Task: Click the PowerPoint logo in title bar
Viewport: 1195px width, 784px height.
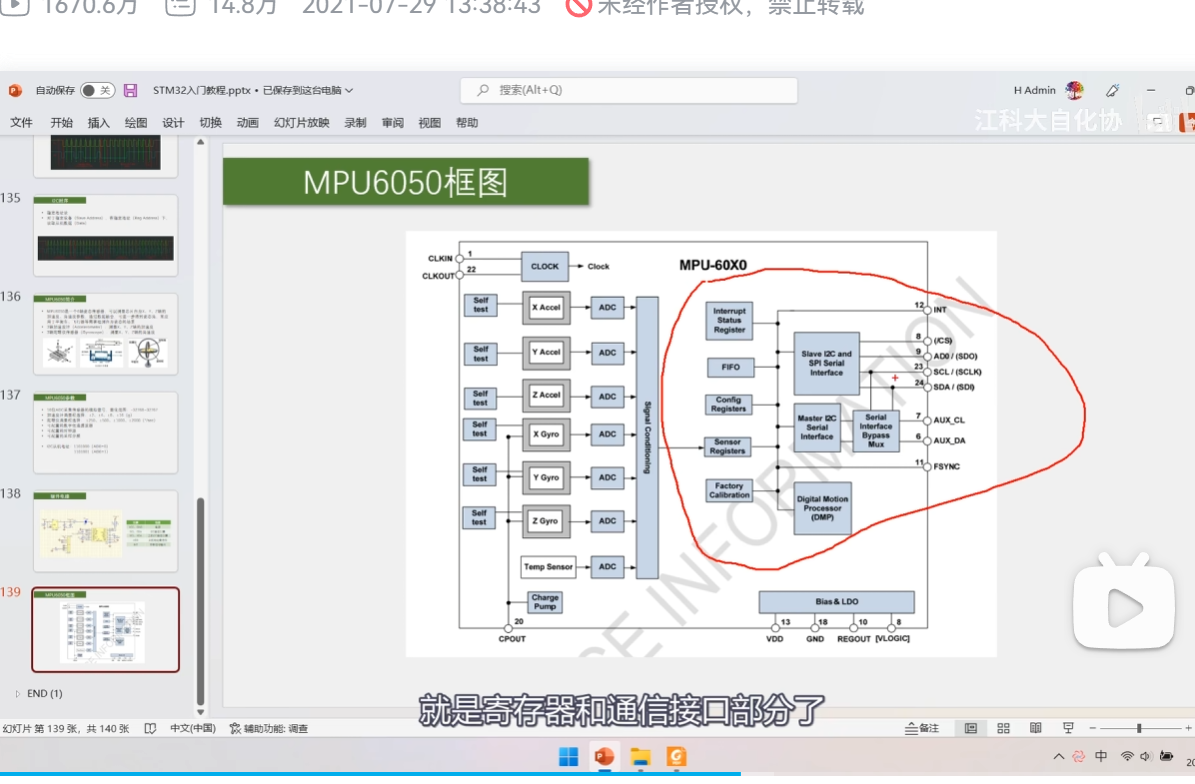Action: click(x=14, y=90)
